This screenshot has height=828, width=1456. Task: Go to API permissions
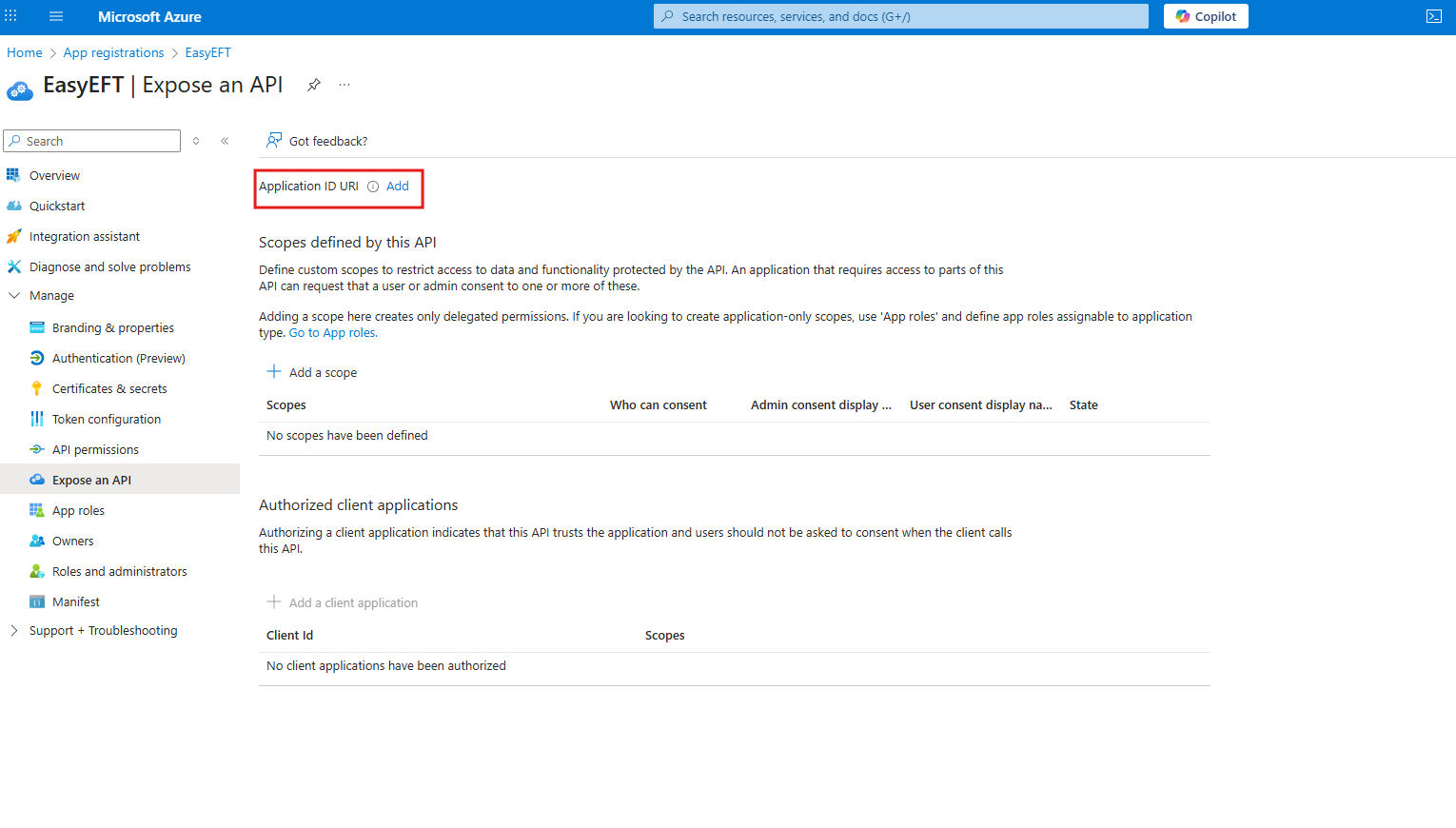(x=95, y=450)
